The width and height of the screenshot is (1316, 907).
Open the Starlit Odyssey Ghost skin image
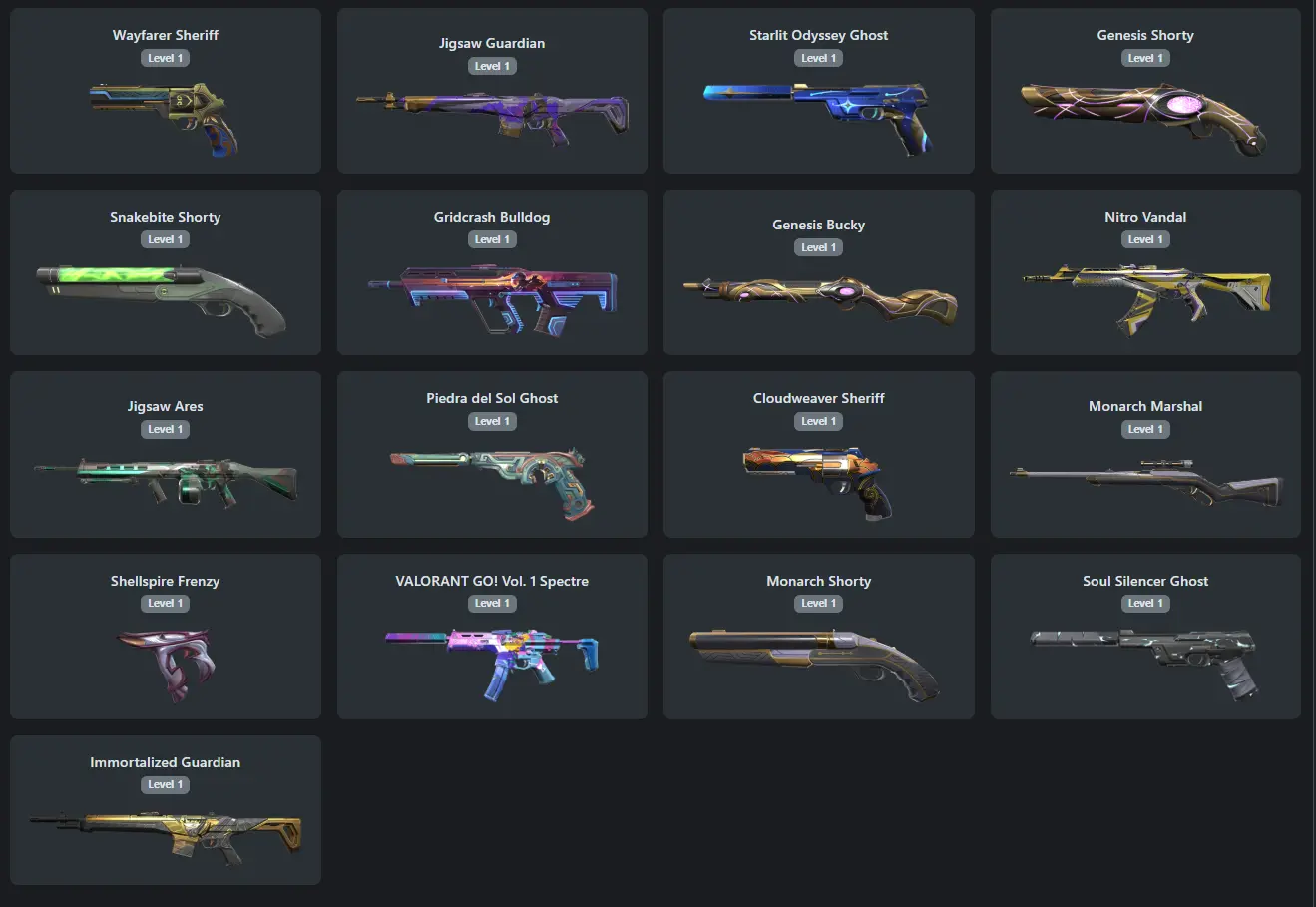pyautogui.click(x=818, y=117)
